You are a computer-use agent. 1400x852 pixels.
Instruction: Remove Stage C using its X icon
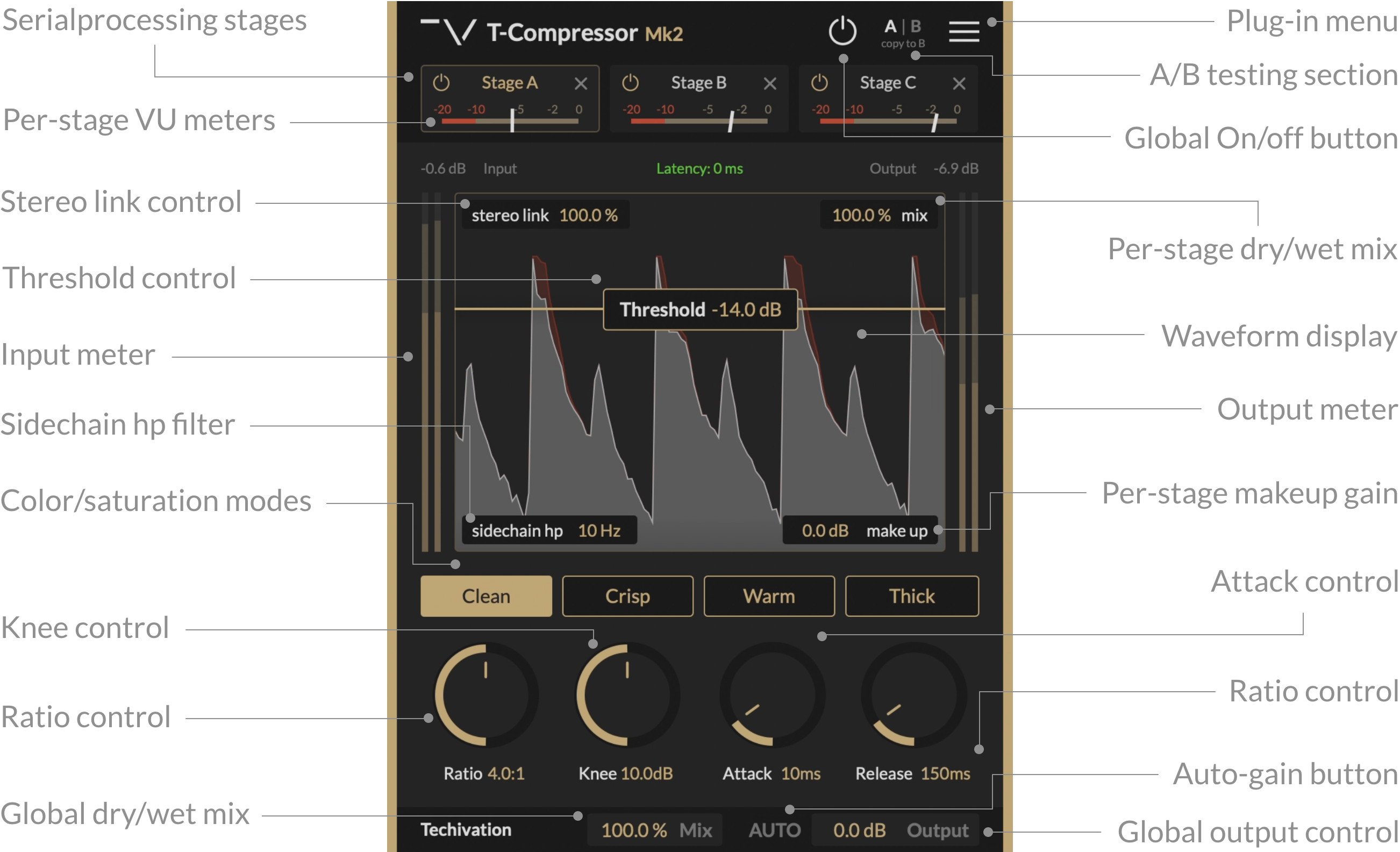959,83
